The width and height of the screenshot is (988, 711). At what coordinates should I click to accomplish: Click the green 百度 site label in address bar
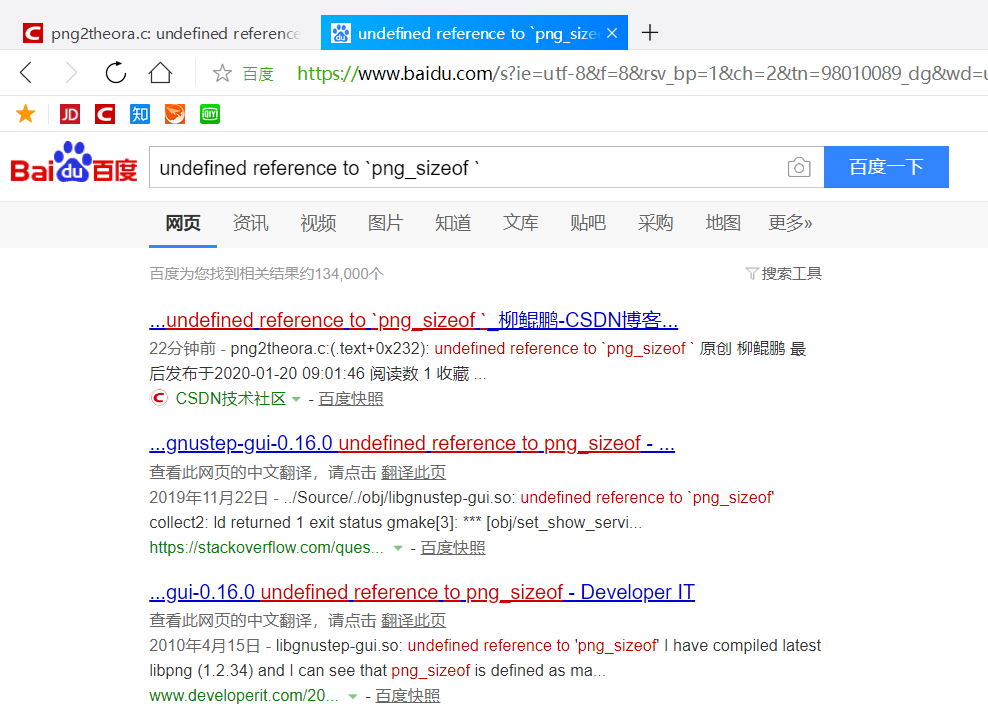pos(258,74)
